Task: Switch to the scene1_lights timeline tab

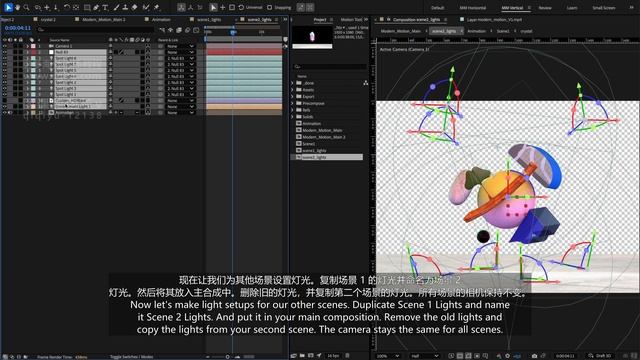Action: click(209, 19)
